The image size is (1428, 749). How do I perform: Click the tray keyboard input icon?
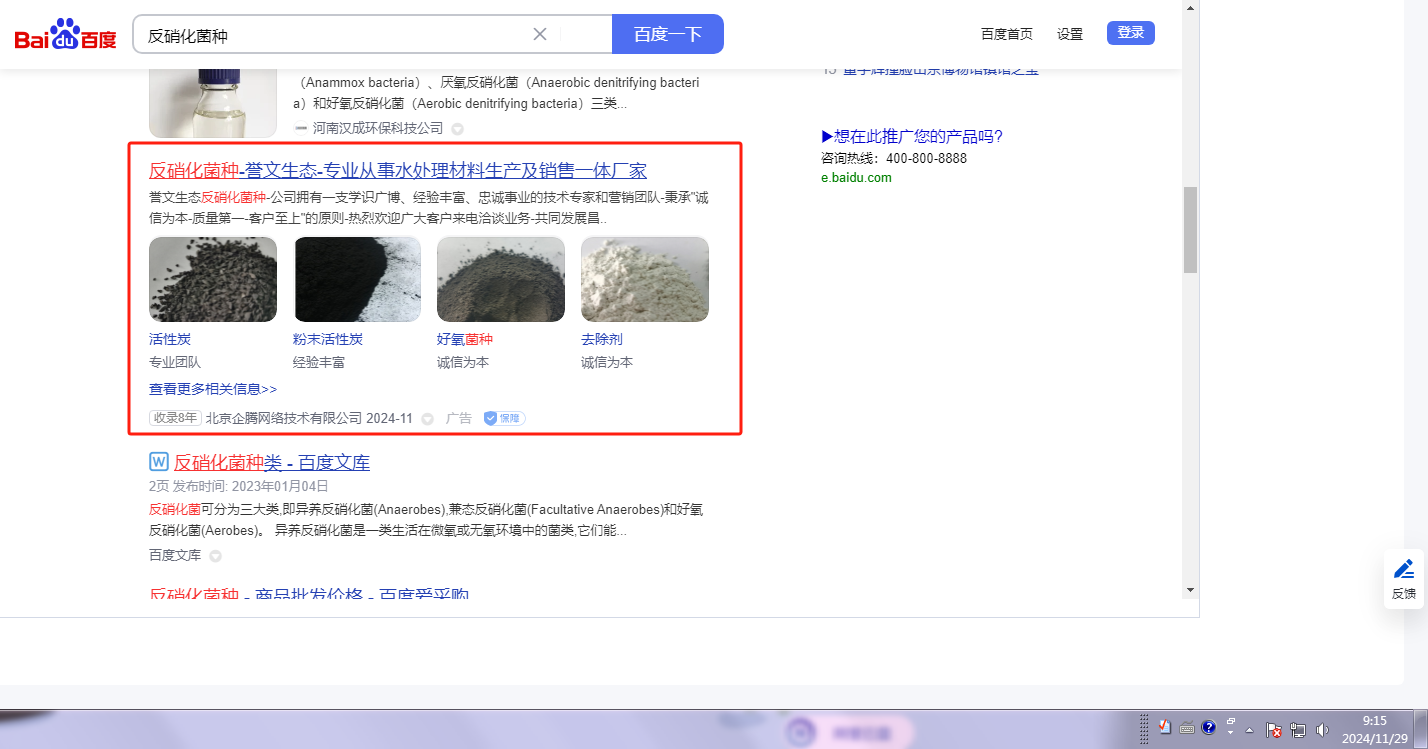click(x=1187, y=728)
